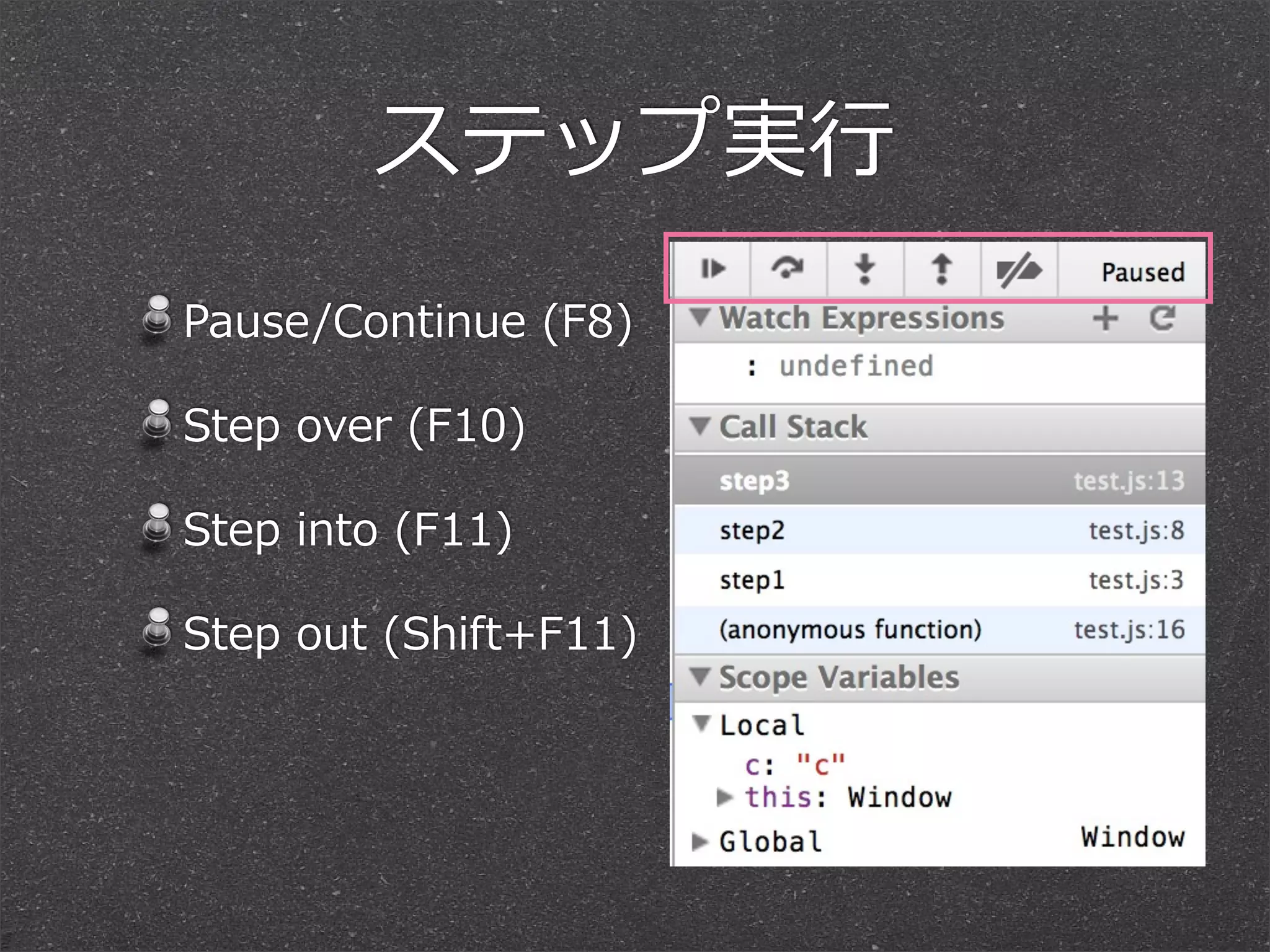Expand the this: Window entry
The height and width of the screenshot is (952, 1270).
724,797
